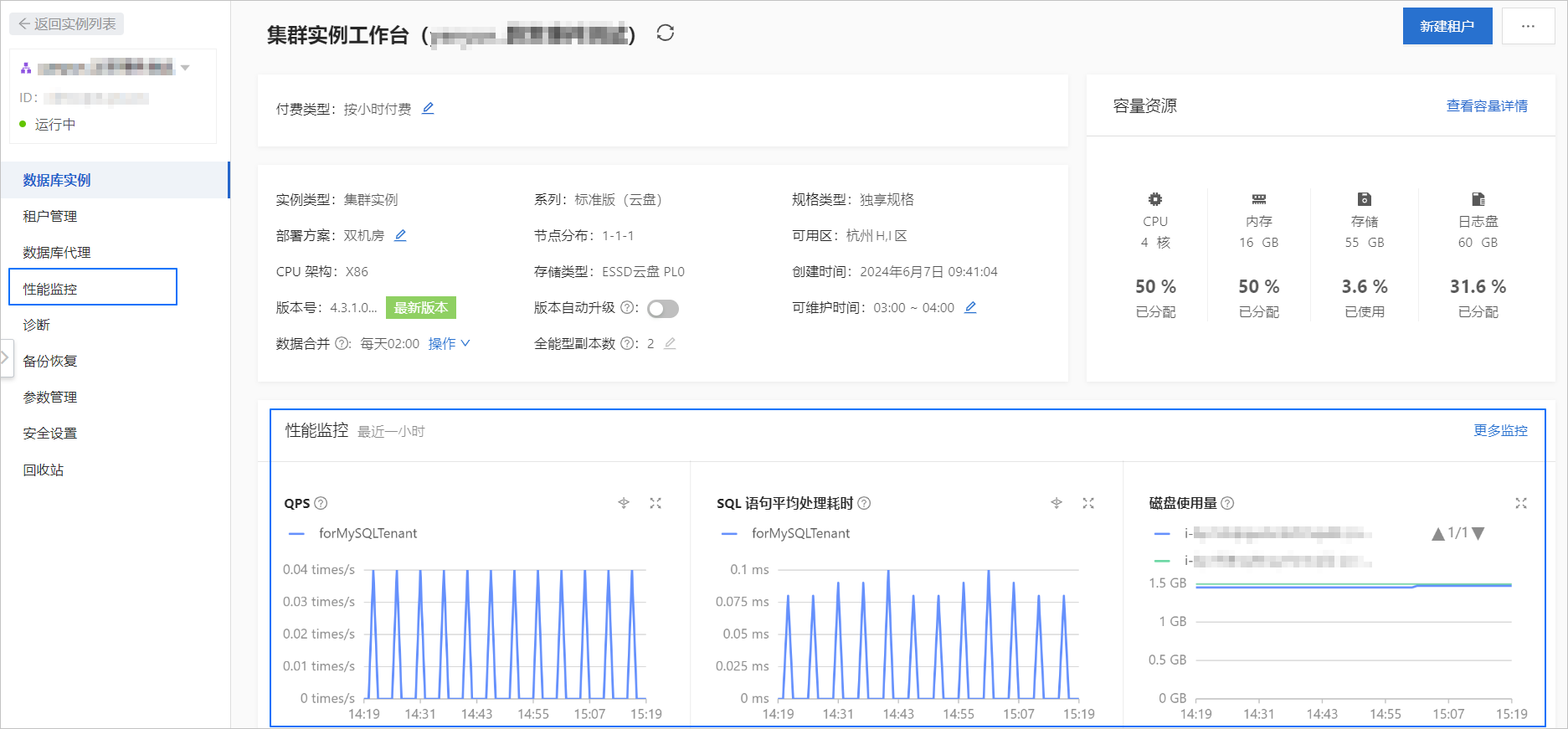Edit the maintenance time window 03:00 ~ 04:00

(x=970, y=307)
